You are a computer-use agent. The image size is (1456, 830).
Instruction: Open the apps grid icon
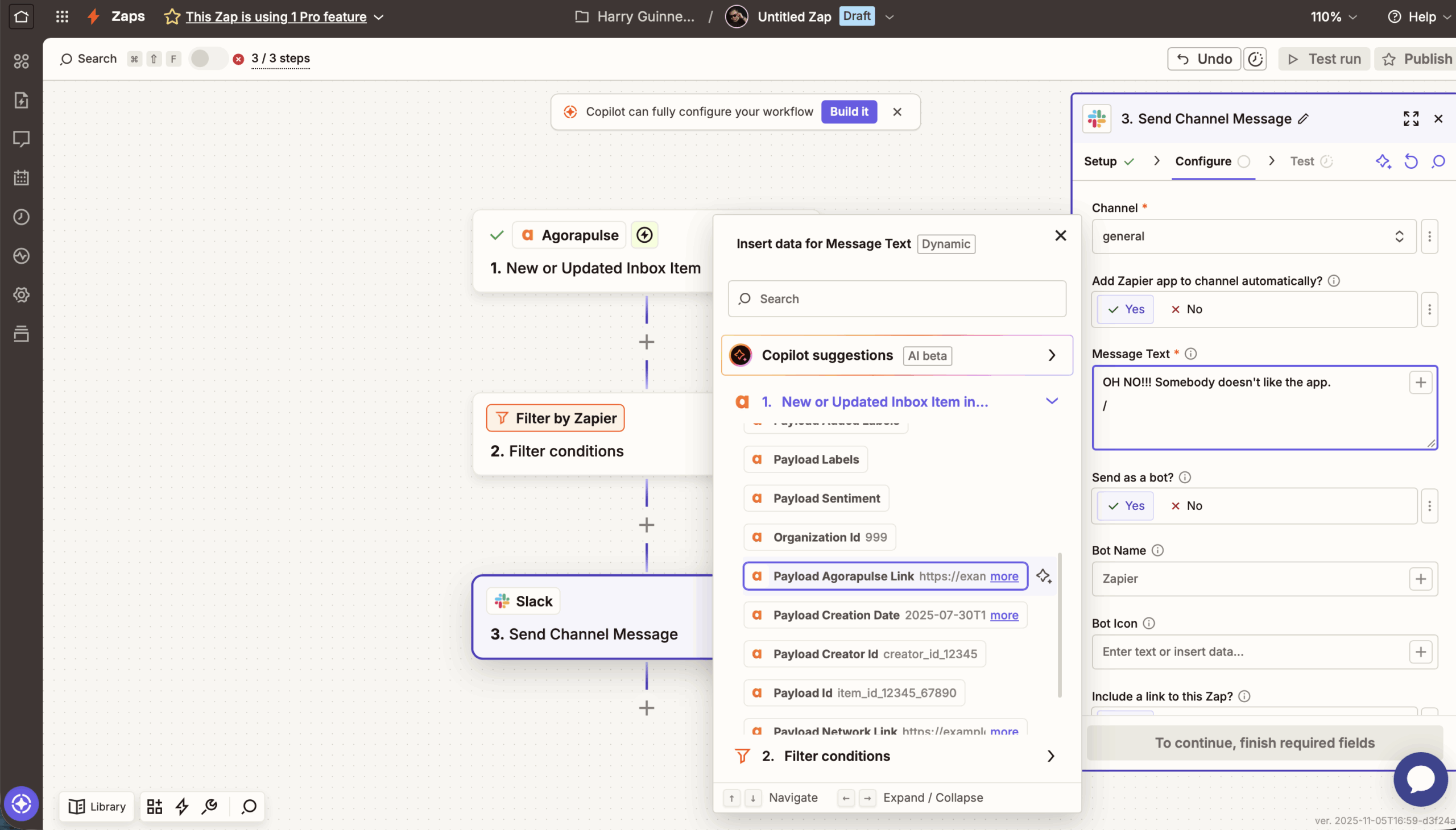[62, 16]
